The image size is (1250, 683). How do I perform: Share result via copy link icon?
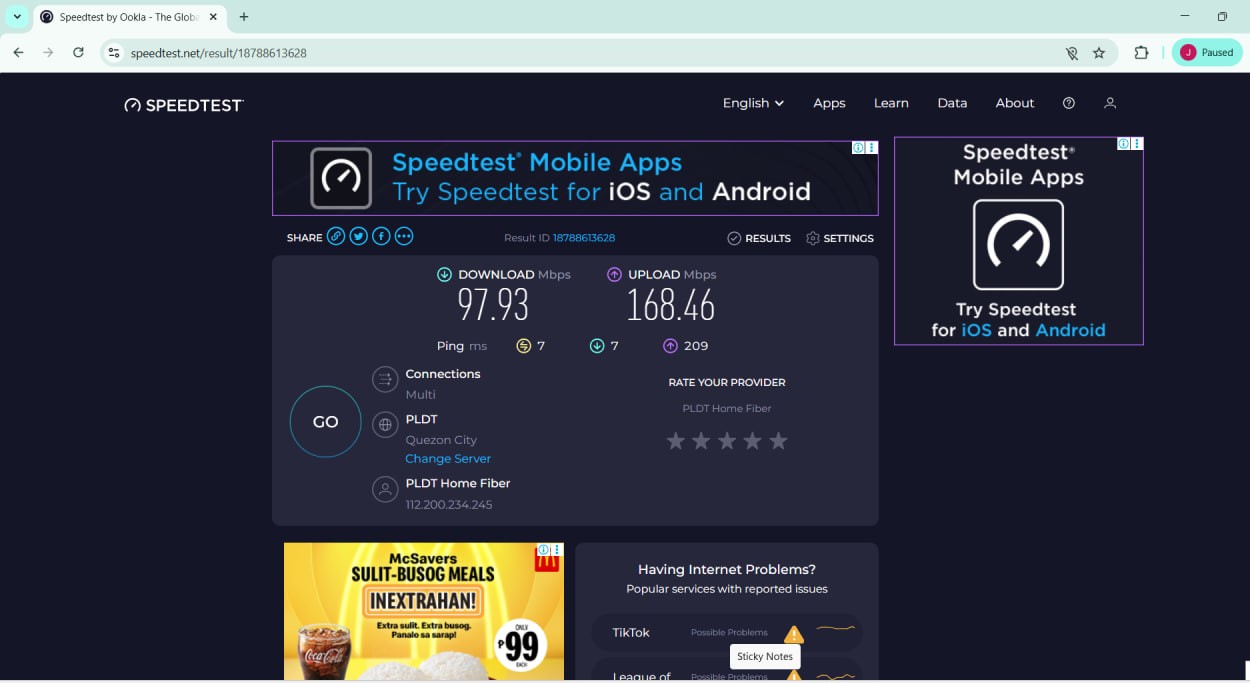(x=336, y=236)
